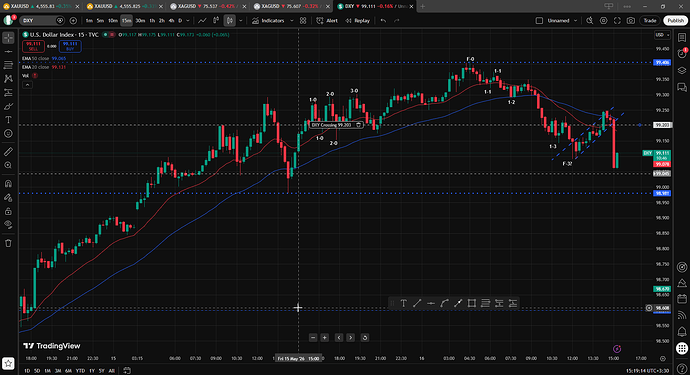The height and width of the screenshot is (375, 690).
Task: Switch to the 1m timeframe
Action: coord(89,21)
